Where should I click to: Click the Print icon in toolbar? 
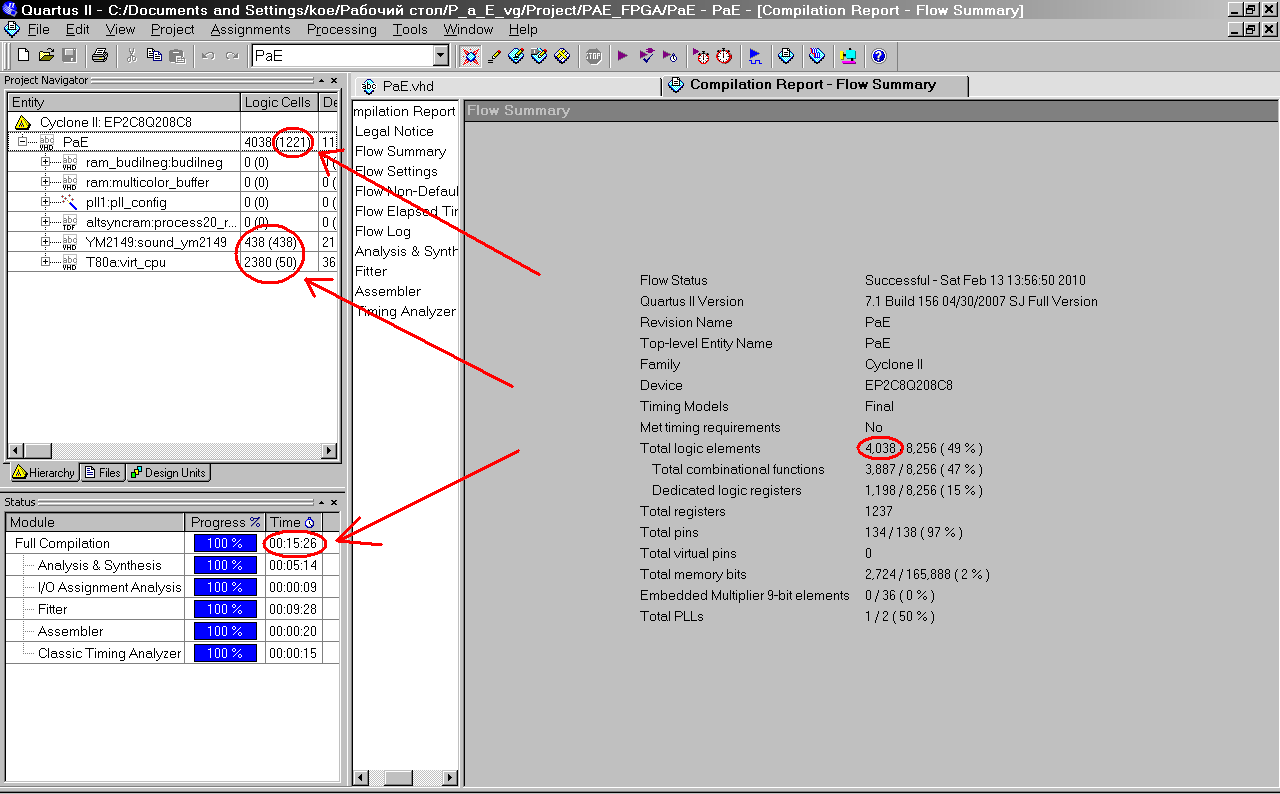point(100,56)
